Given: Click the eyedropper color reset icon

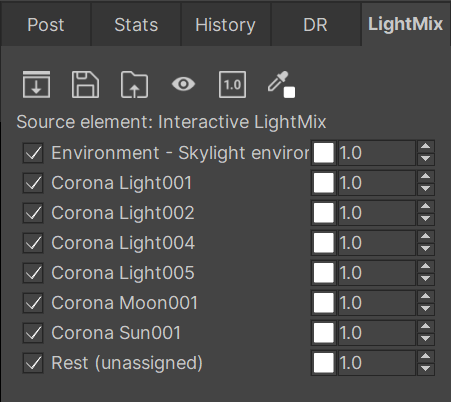Looking at the screenshot, I should click(x=281, y=85).
